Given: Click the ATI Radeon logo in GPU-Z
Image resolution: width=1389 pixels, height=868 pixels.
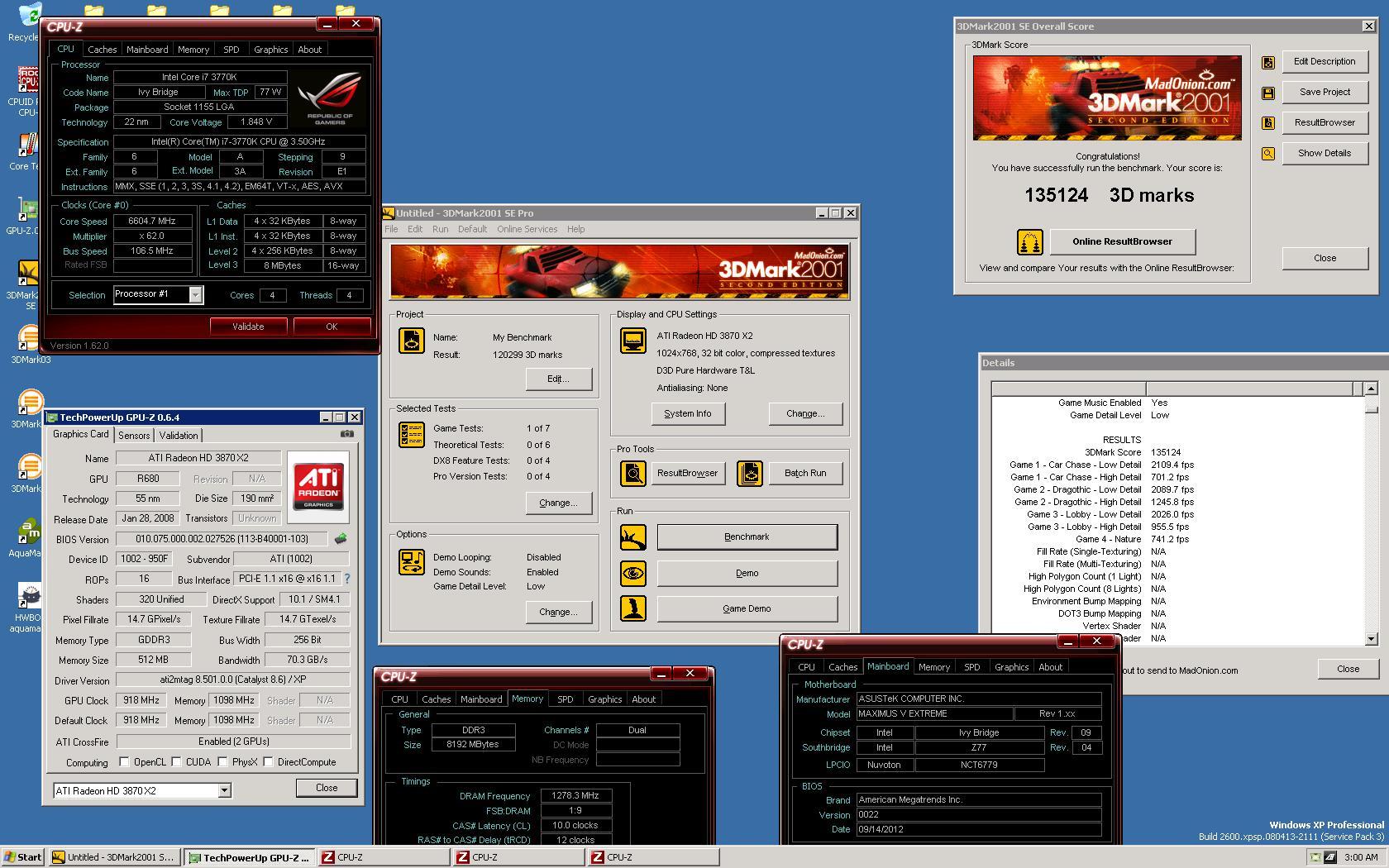Looking at the screenshot, I should 318,485.
